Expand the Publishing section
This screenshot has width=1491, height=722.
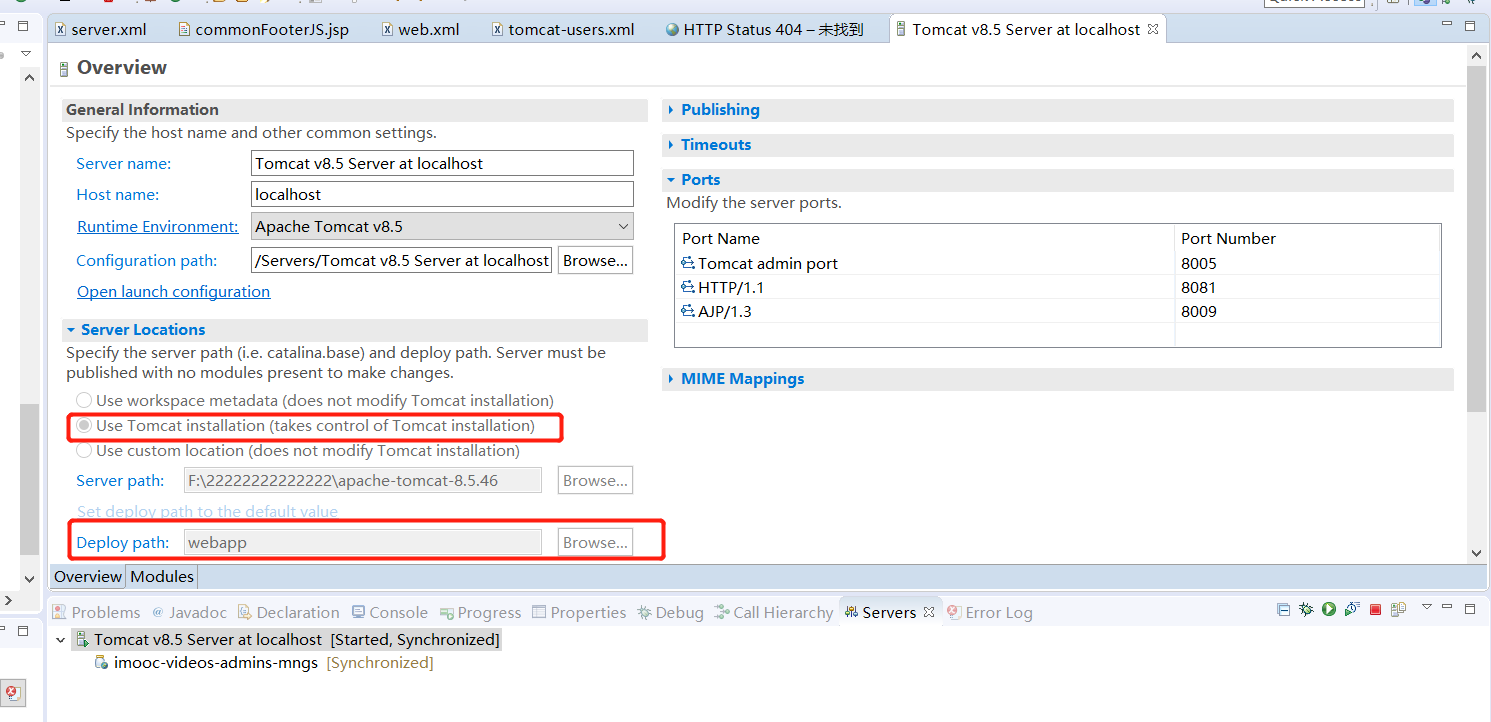point(672,110)
